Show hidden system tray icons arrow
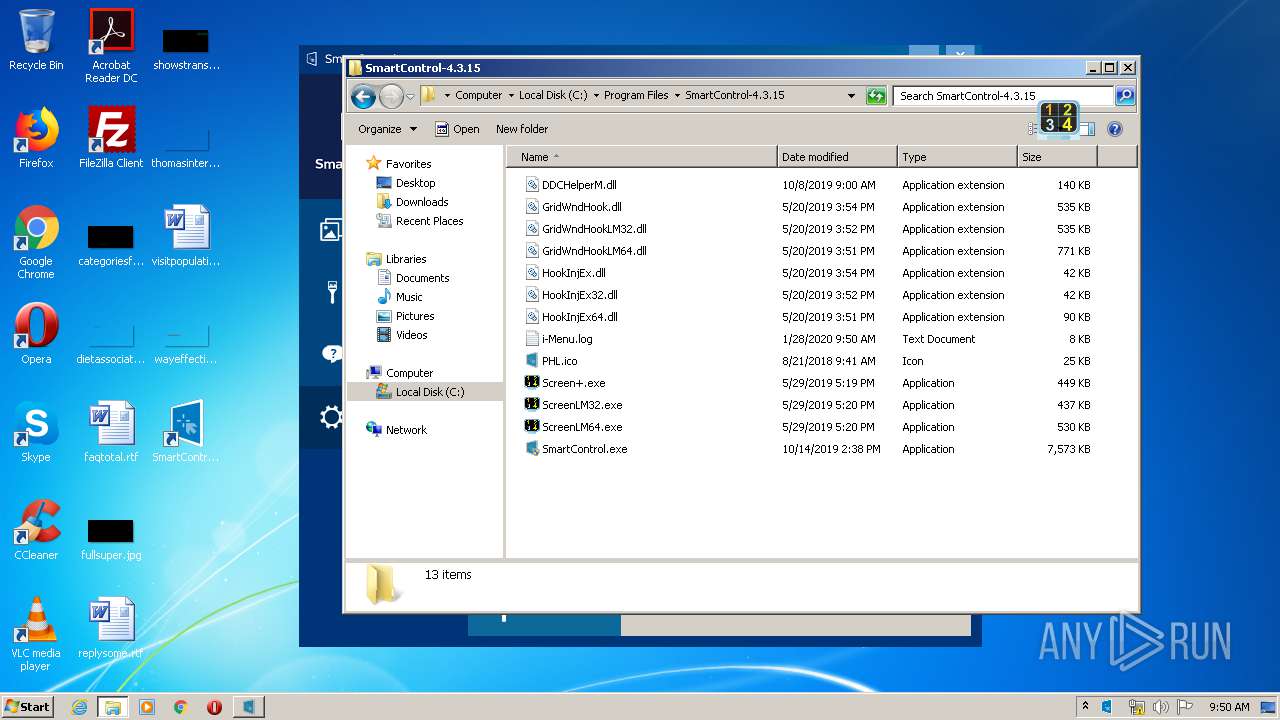1280x720 pixels. (1085, 707)
